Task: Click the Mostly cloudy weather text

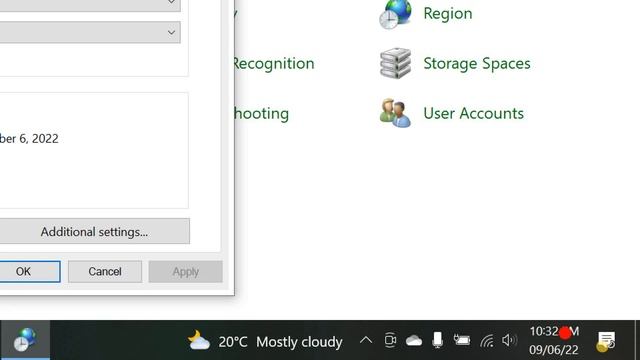Action: 299,342
